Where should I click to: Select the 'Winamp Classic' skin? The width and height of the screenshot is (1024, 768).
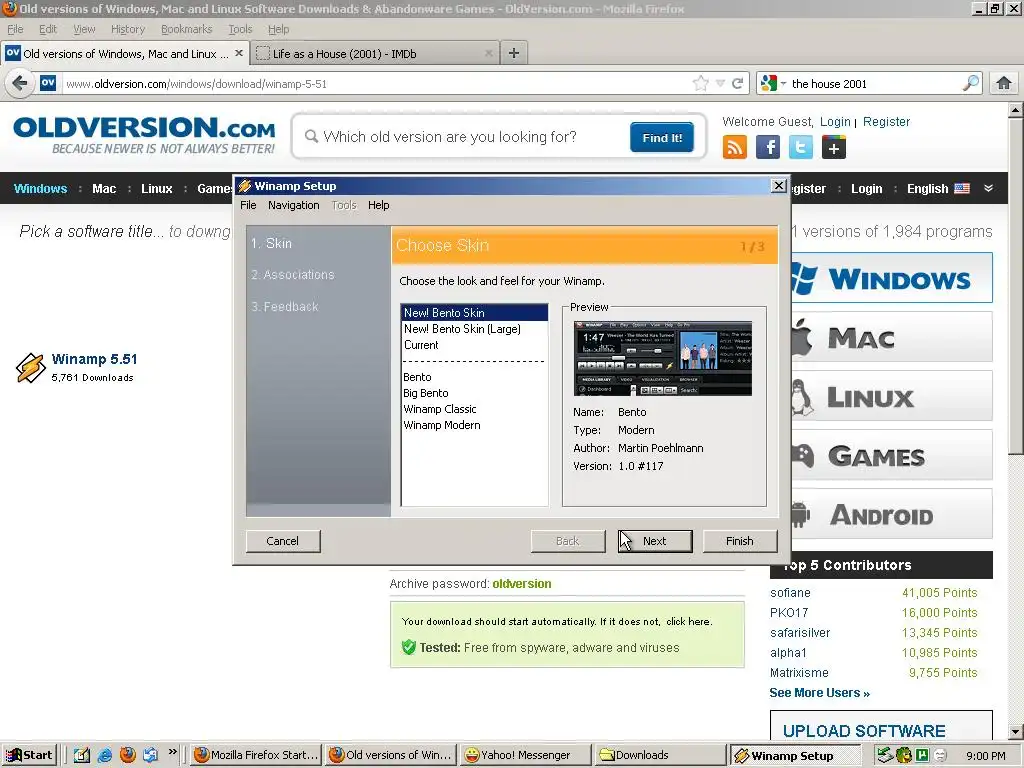coord(440,409)
